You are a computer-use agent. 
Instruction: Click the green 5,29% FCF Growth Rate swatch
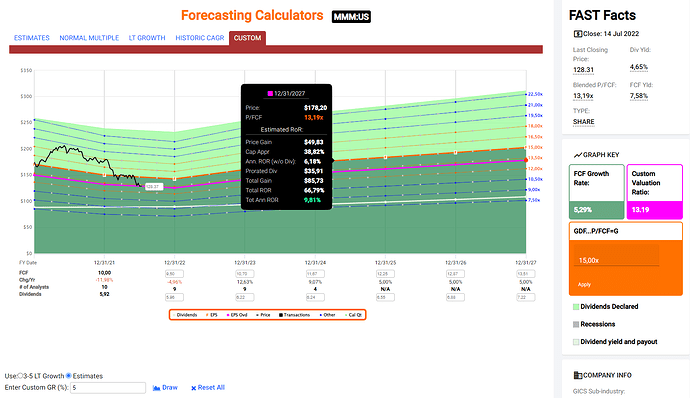click(x=597, y=210)
